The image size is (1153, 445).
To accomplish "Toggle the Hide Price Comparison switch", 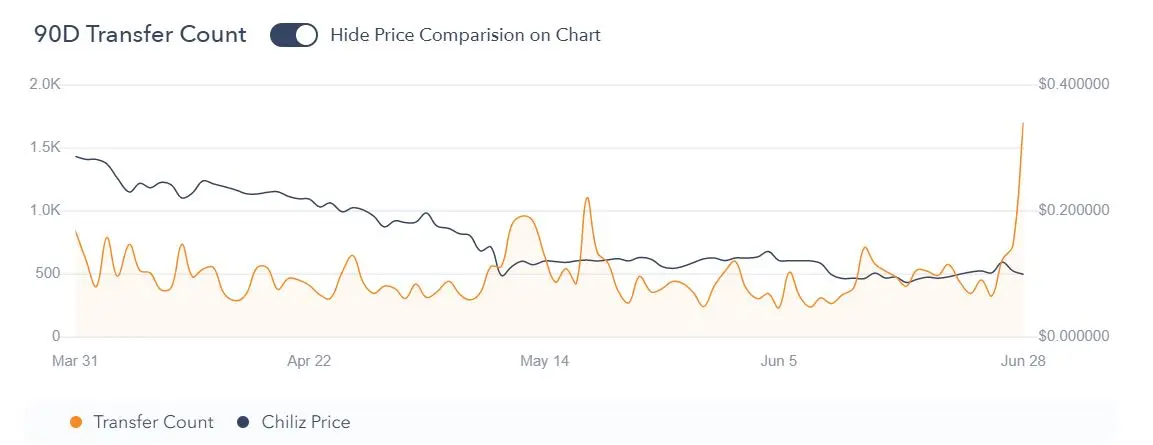I will tap(294, 35).
